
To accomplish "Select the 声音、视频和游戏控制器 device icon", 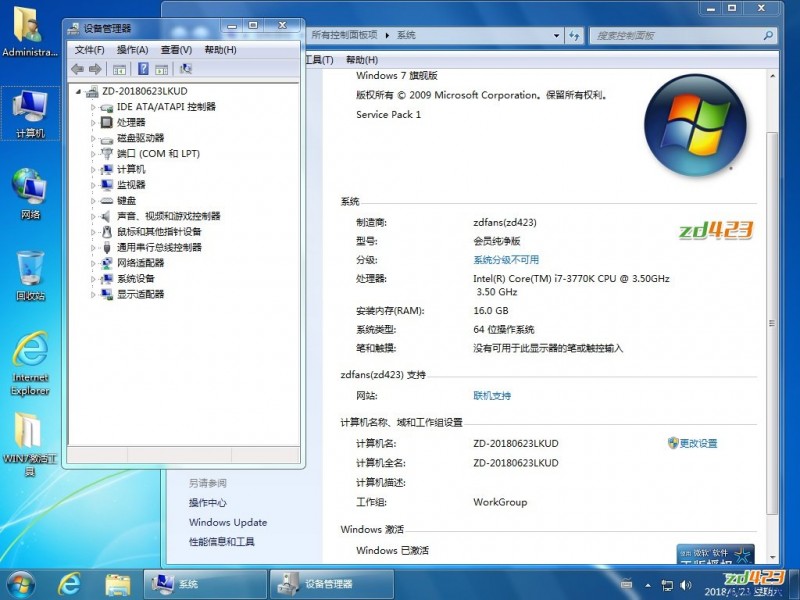I will [107, 216].
